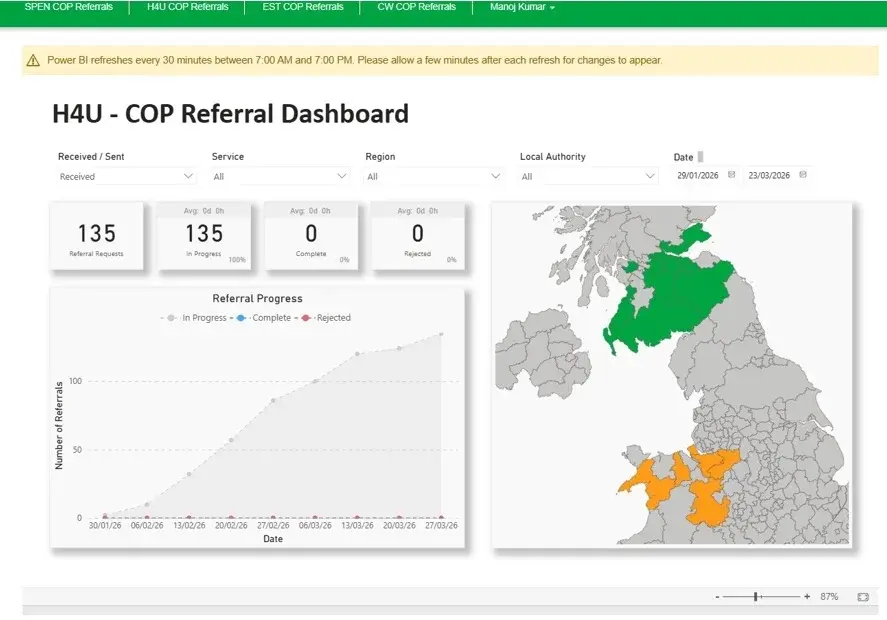Image resolution: width=887 pixels, height=620 pixels.
Task: Expand the Received / Sent dropdown
Action: [126, 176]
